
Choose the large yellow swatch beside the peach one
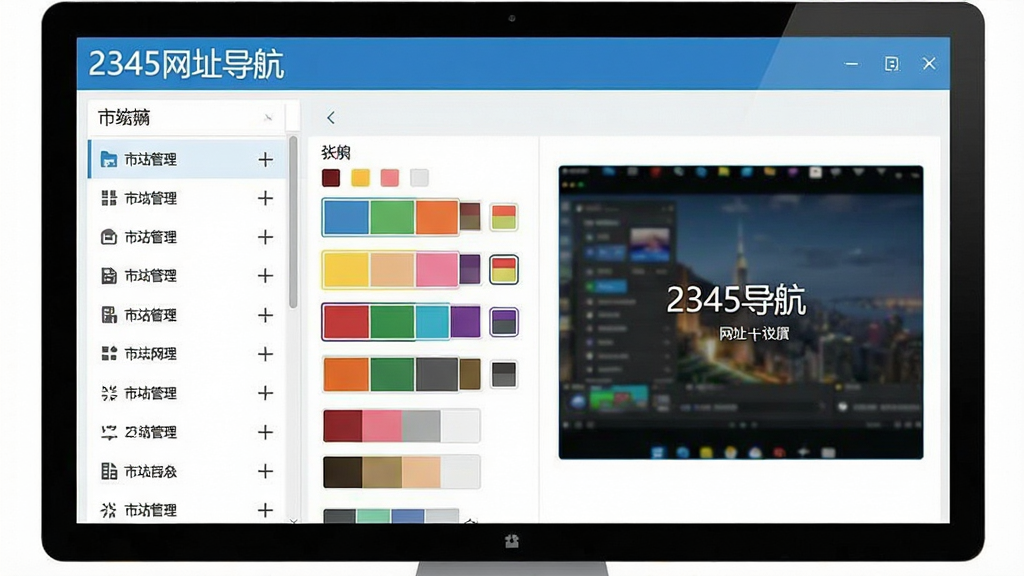(346, 270)
